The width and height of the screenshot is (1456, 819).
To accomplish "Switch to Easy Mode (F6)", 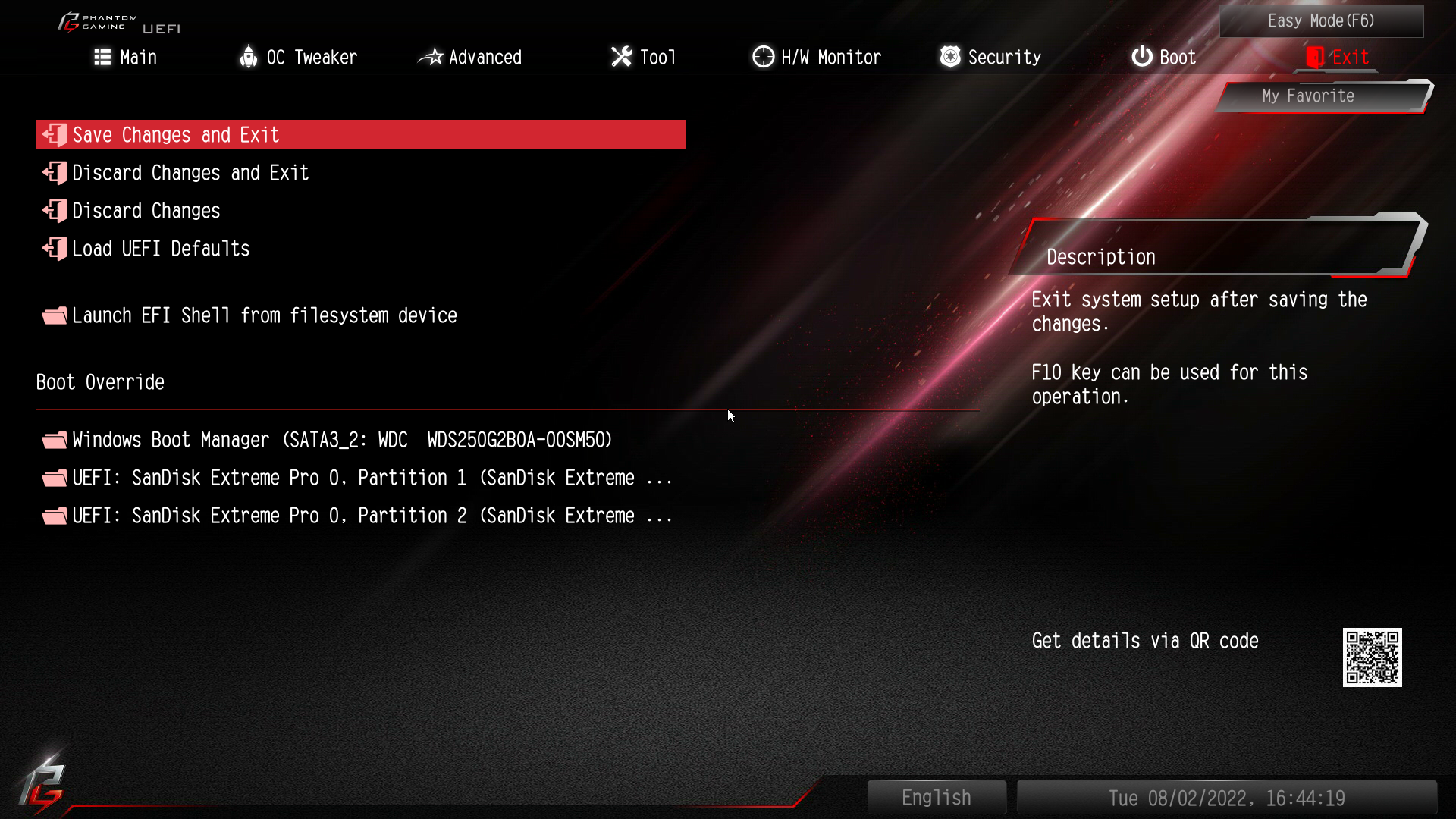I will 1322,21.
